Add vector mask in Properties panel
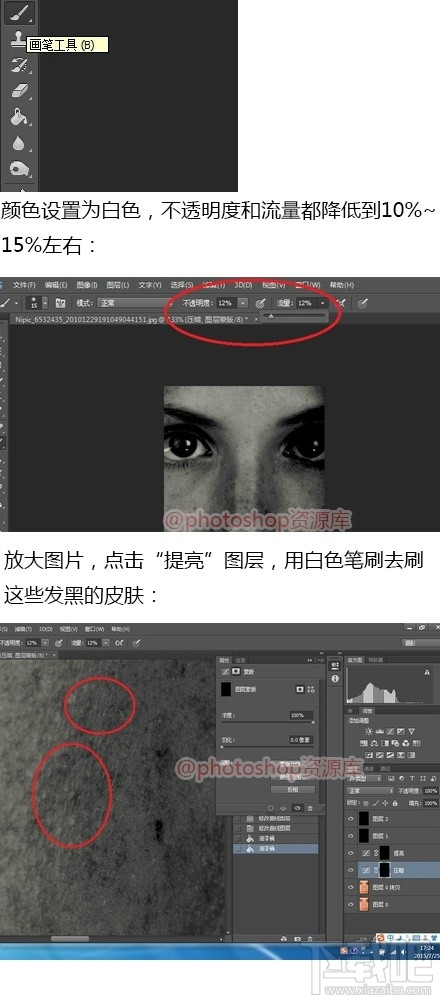Image resolution: width=440 pixels, height=1000 pixels. click(311, 689)
